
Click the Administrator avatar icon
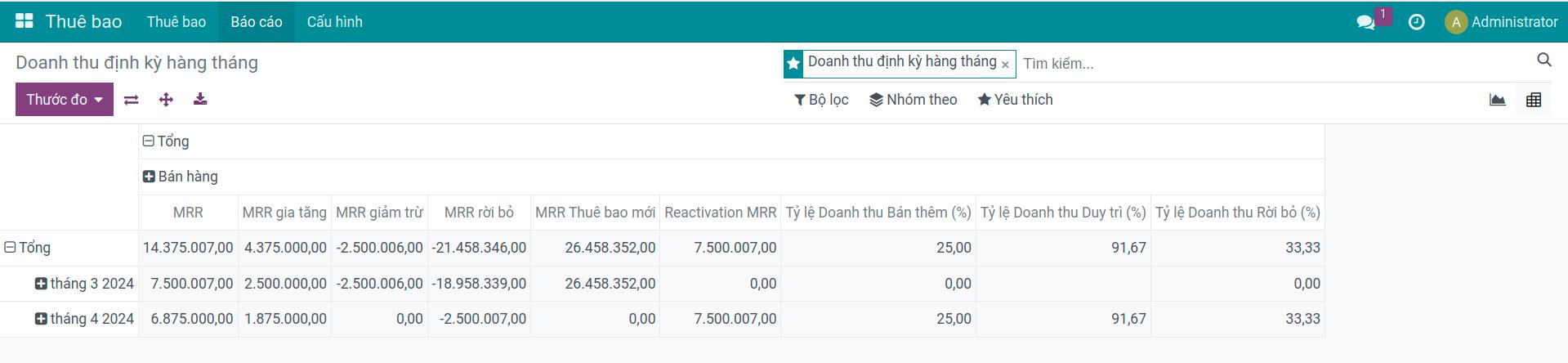tap(1455, 22)
